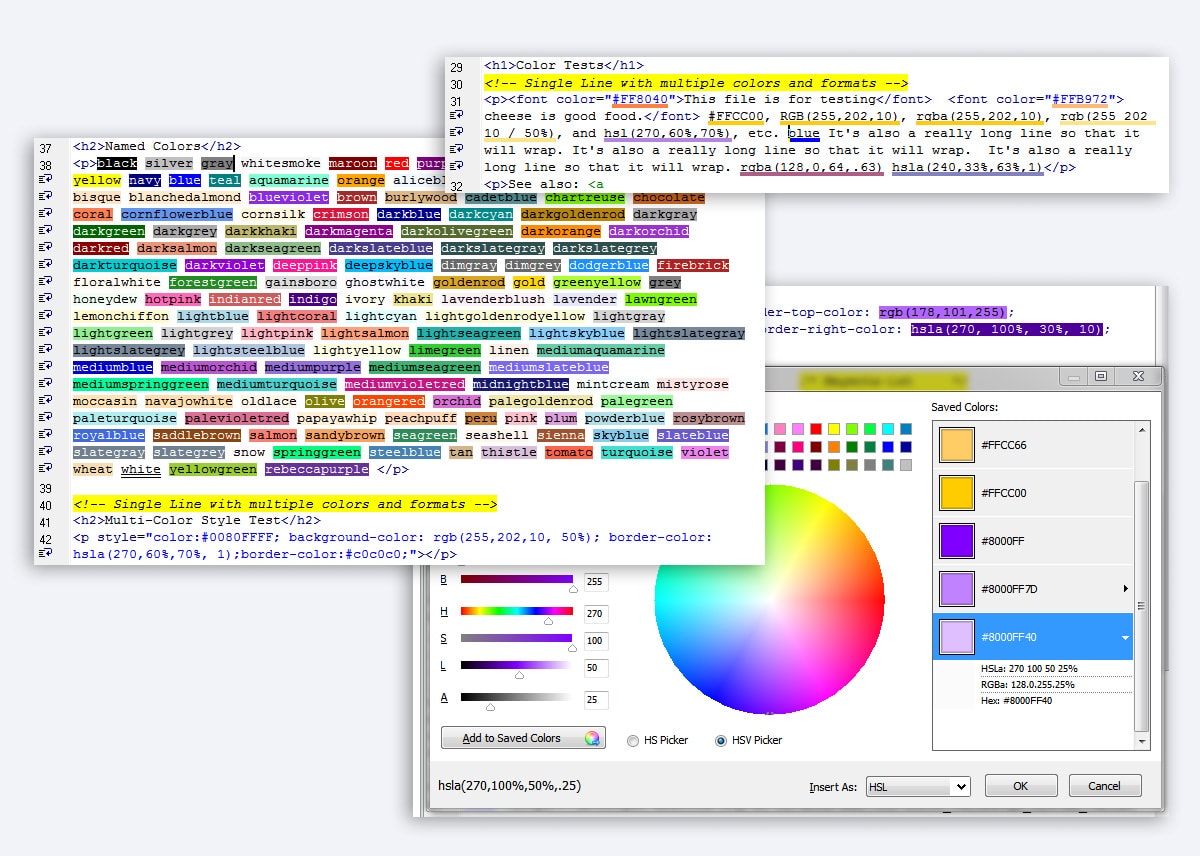This screenshot has width=1200, height=856.
Task: Select the HSV Picker radio button
Action: pyautogui.click(x=721, y=741)
